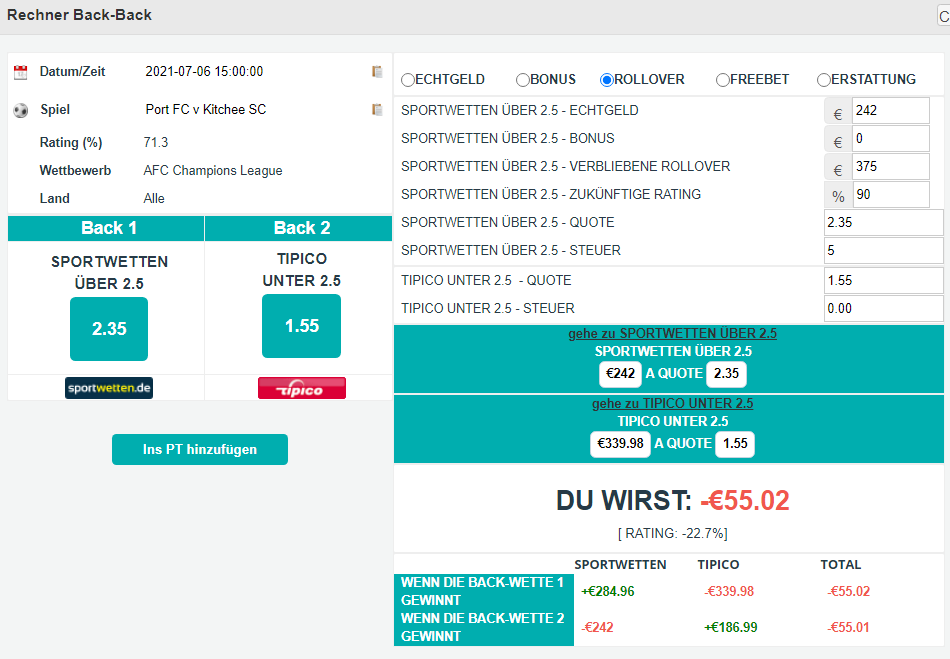Screen dimensions: 950x659
Task: Follow link gehe zu SPORTWETTEN ÜBER 2.5
Action: click(673, 334)
